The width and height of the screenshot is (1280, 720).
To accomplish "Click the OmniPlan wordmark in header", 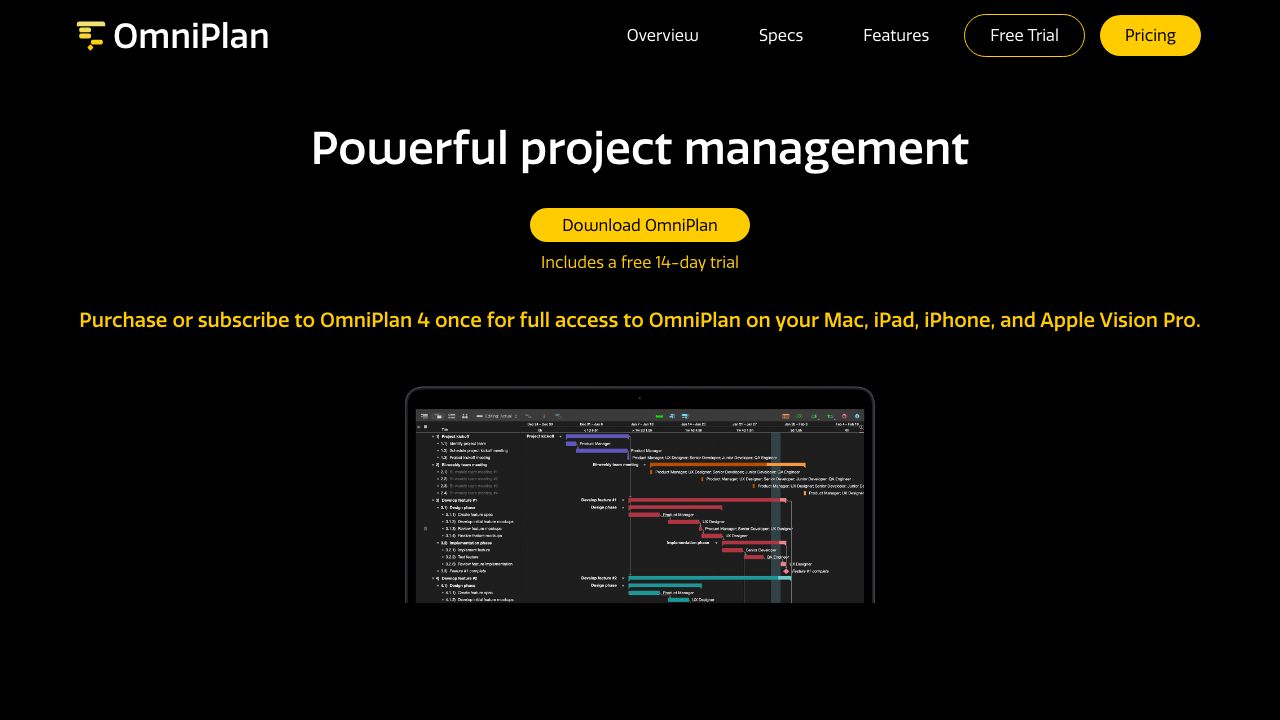I will 191,36.
